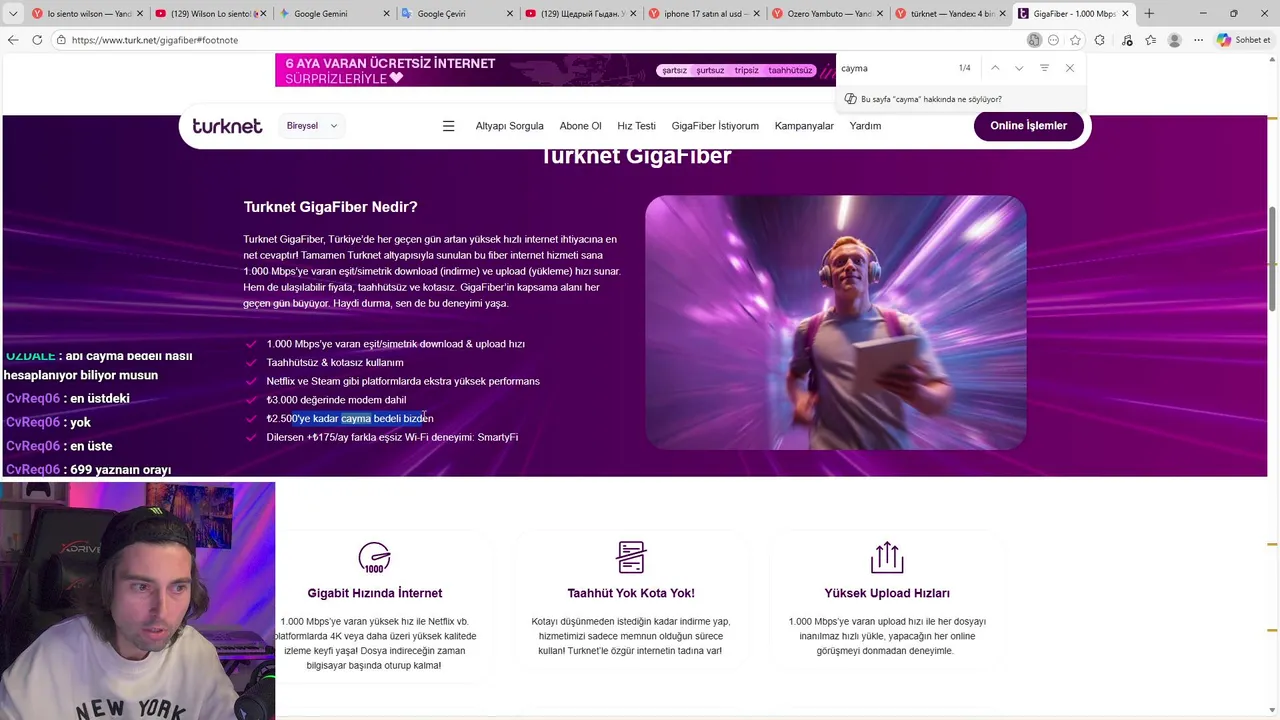The image size is (1280, 720).
Task: Click the runner with headphones image
Action: pos(835,322)
